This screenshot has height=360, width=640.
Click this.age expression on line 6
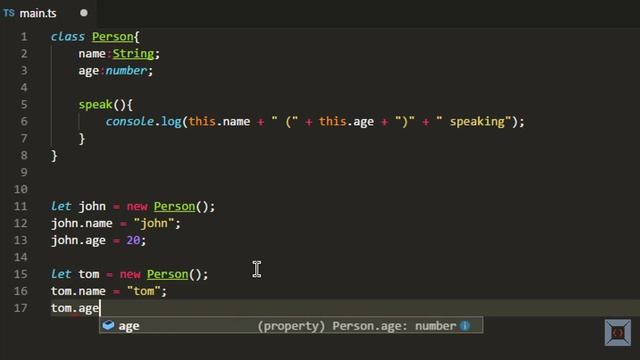[346, 122]
